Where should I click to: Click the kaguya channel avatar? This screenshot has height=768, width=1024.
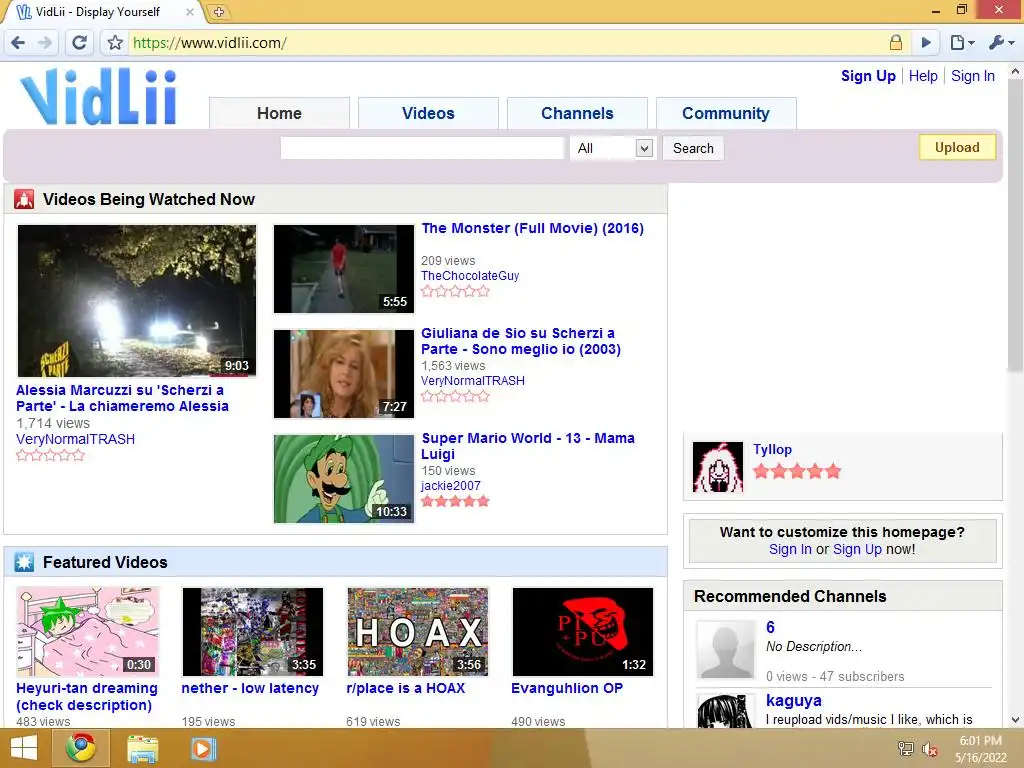[725, 712]
